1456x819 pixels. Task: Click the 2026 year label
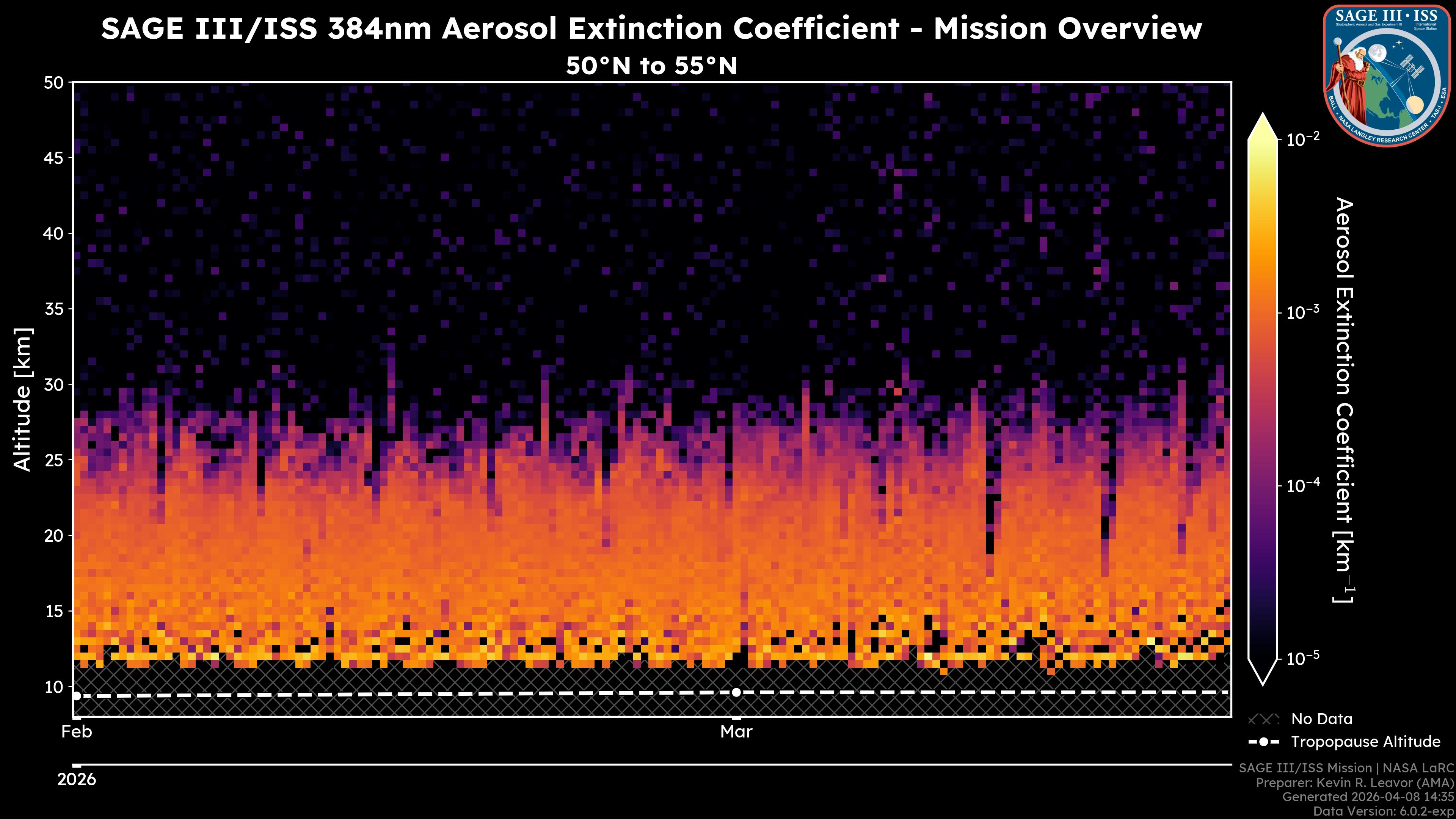tap(77, 780)
